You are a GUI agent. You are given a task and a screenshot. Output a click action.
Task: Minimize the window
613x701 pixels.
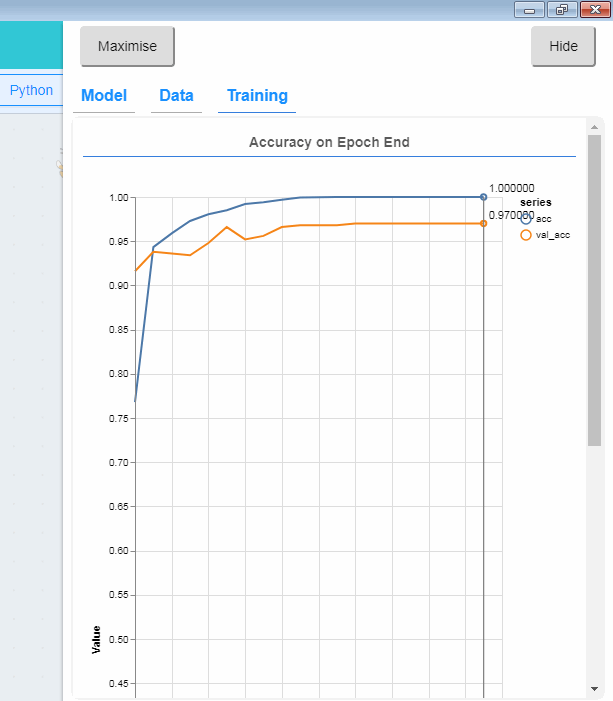pos(529,9)
